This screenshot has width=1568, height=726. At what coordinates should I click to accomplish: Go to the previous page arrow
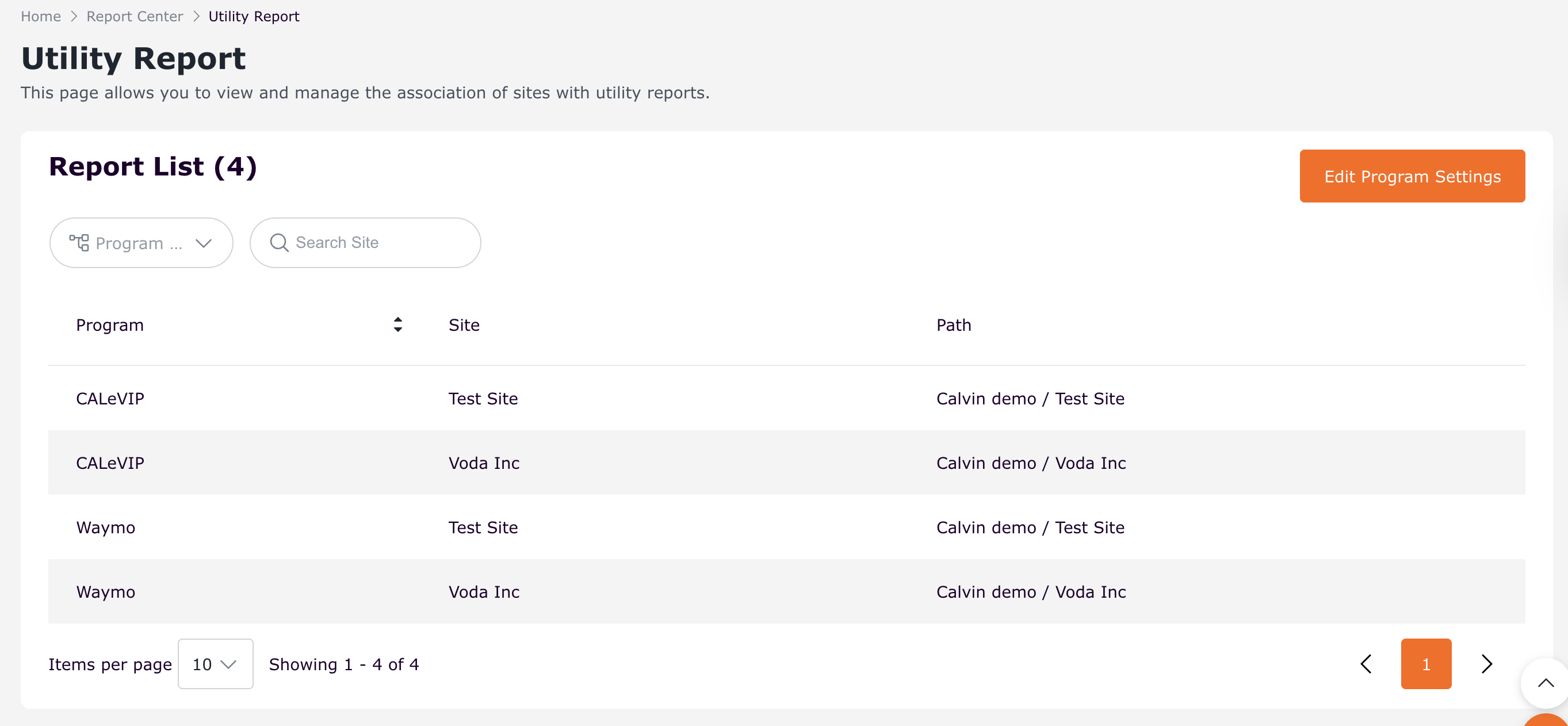tap(1366, 663)
